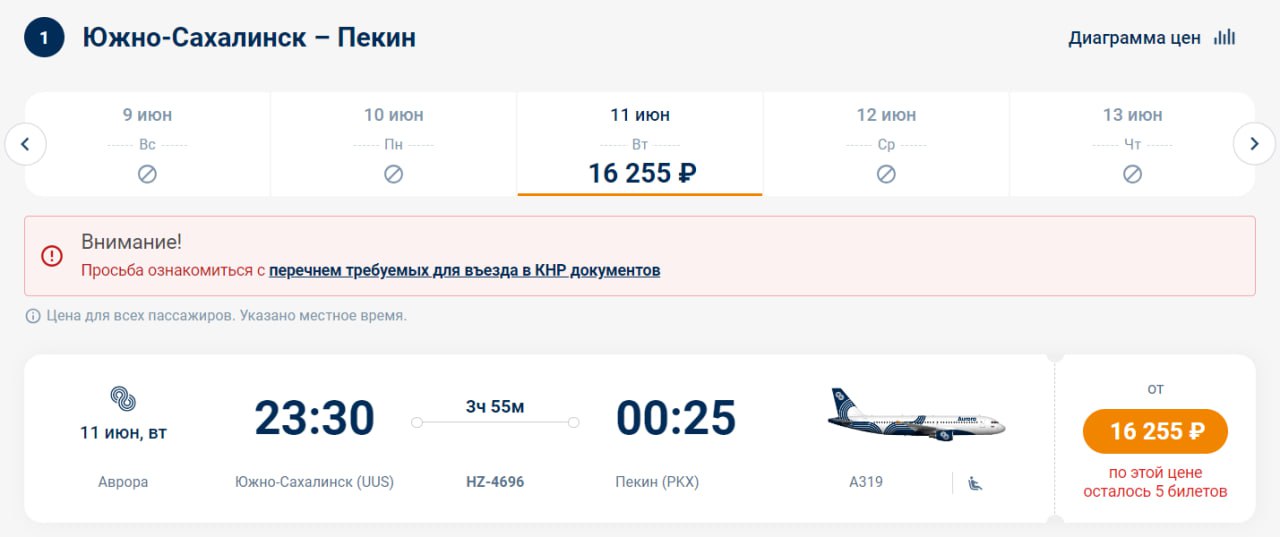Viewport: 1280px width, 537px height.
Task: Click the unavailable icon under 13 июн
Action: tap(1132, 174)
